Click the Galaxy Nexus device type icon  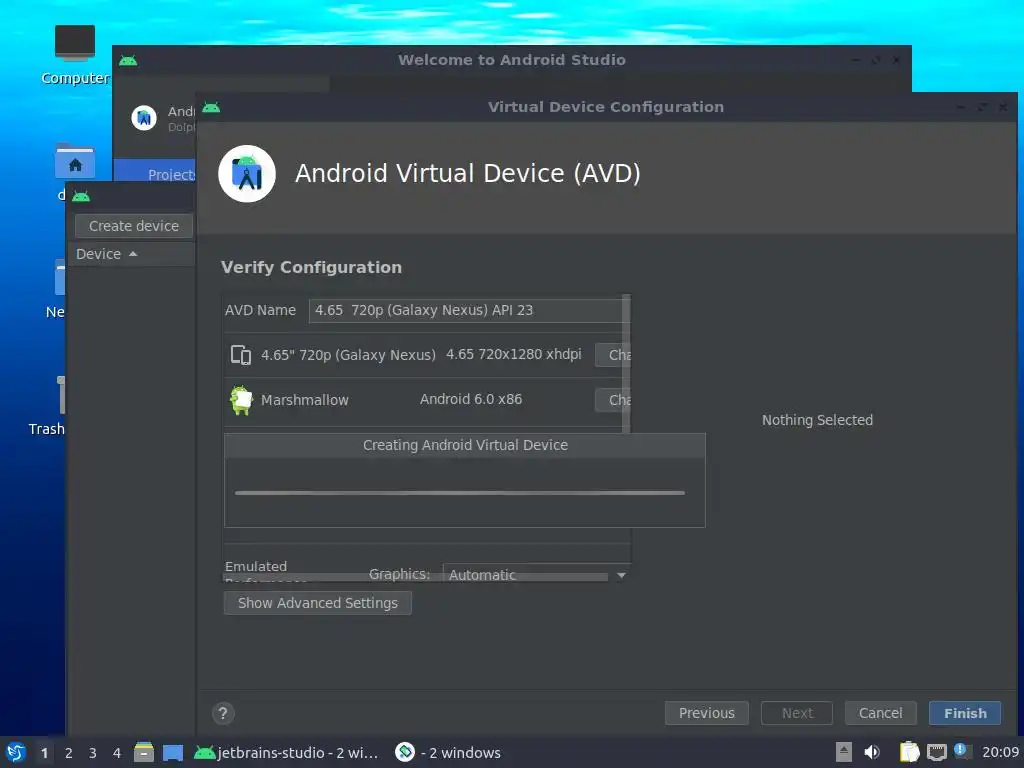pyautogui.click(x=240, y=355)
